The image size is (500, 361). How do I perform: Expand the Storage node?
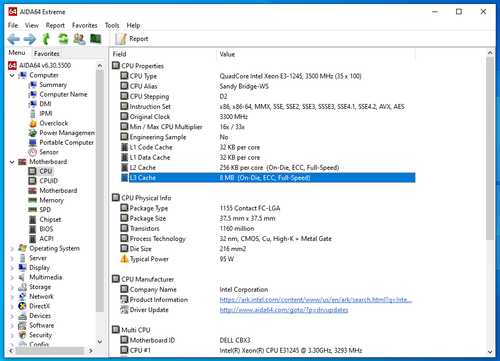(12, 287)
